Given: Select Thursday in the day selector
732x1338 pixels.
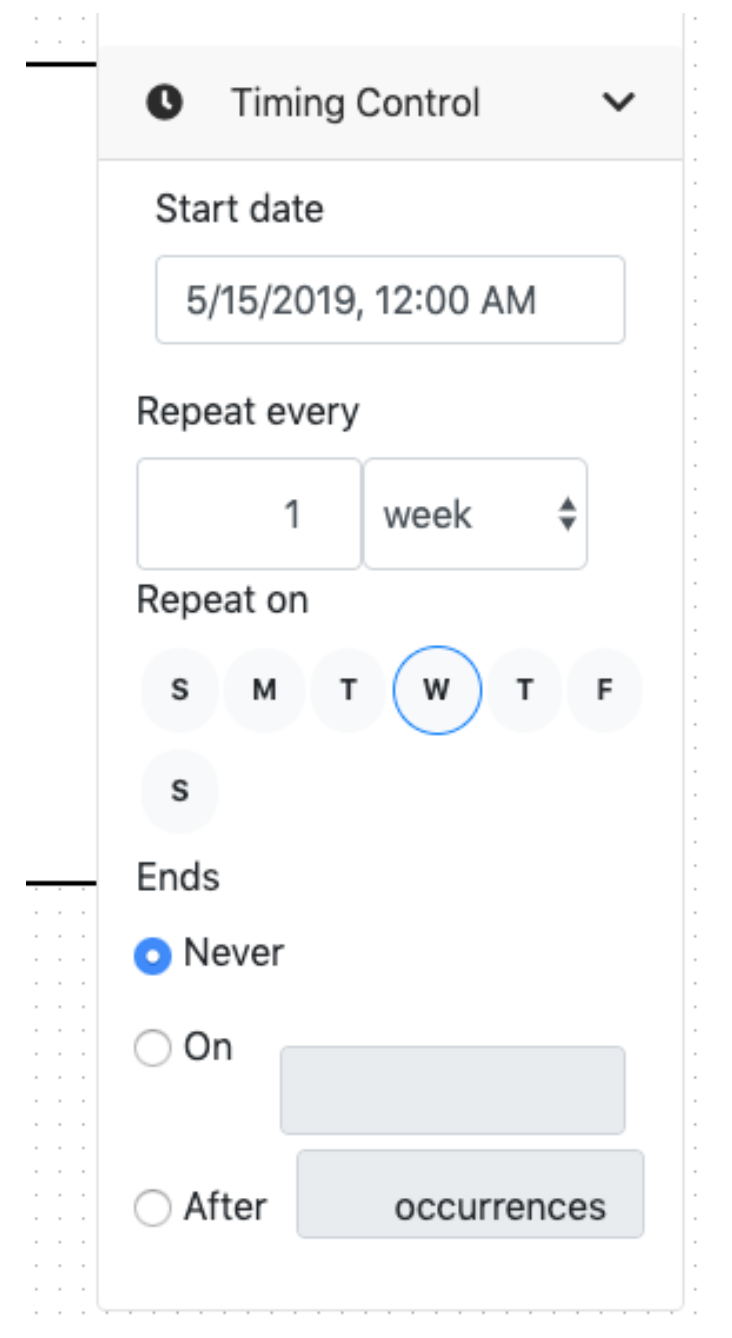Looking at the screenshot, I should pyautogui.click(x=522, y=688).
